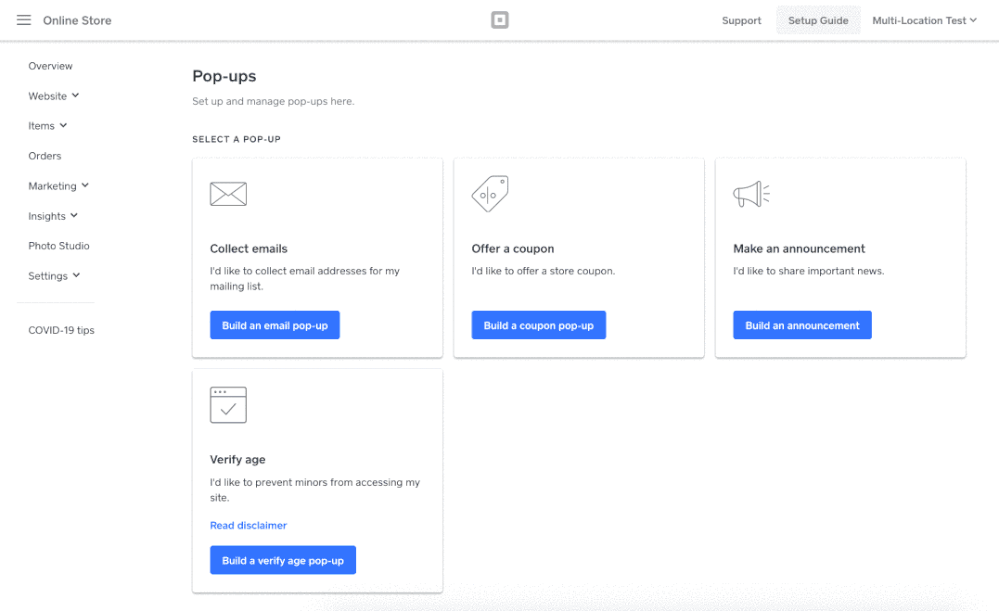The width and height of the screenshot is (999, 611).
Task: Open the Multi-Location Test account dropdown
Action: (924, 20)
